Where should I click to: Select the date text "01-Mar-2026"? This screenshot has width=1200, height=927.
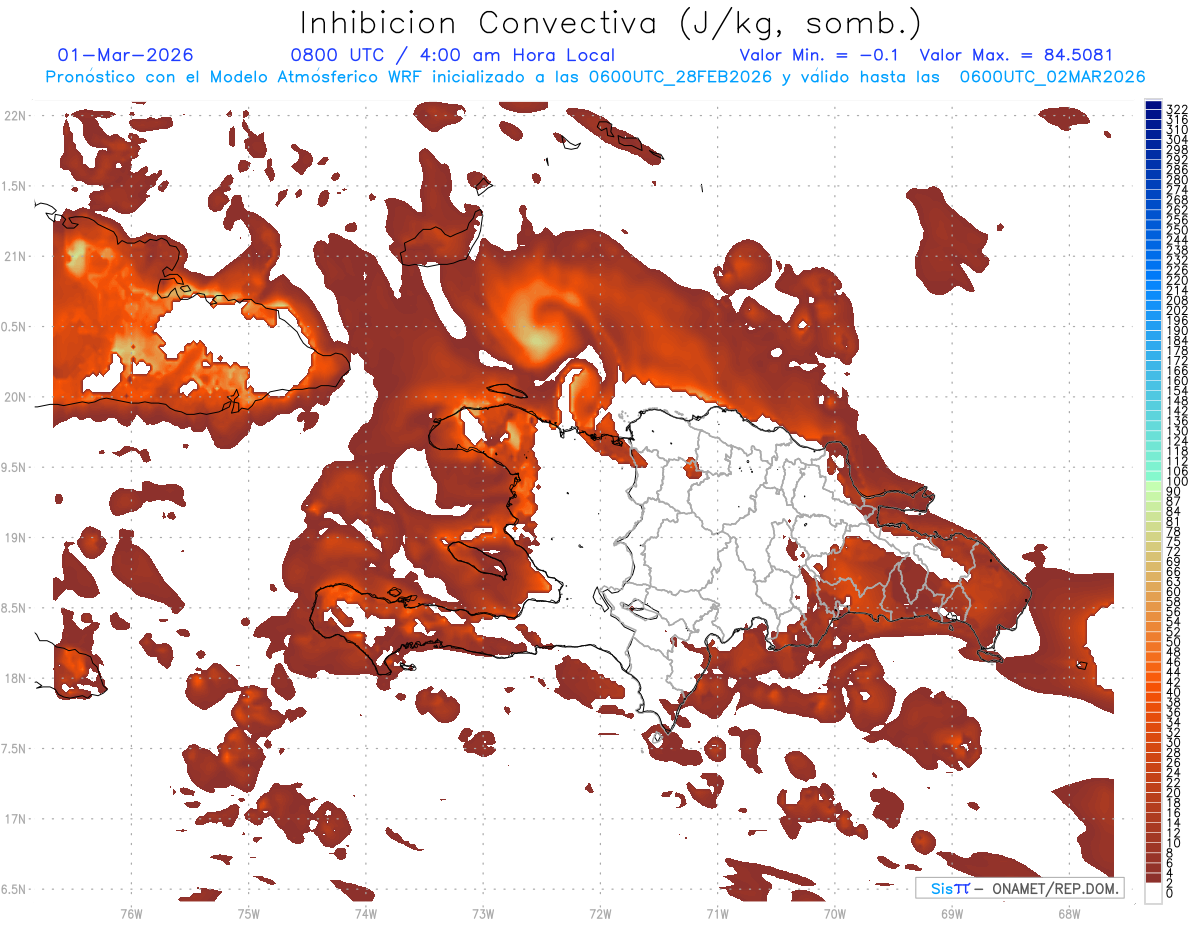(126, 55)
